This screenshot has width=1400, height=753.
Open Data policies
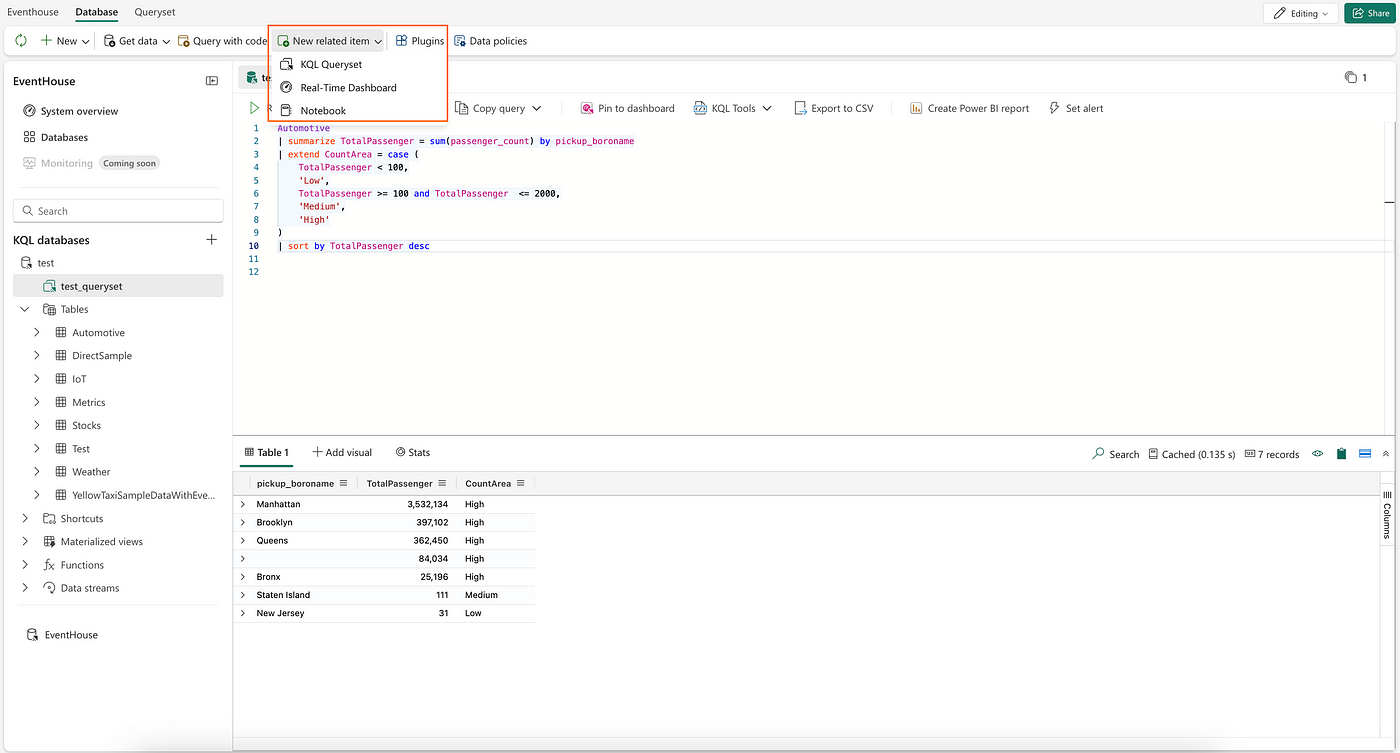click(x=490, y=41)
